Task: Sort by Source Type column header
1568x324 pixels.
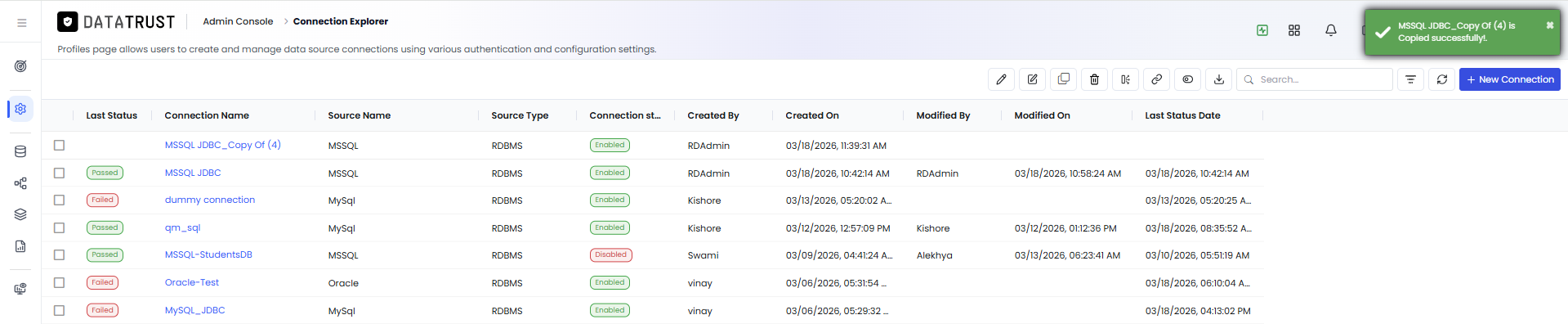Action: pos(520,115)
